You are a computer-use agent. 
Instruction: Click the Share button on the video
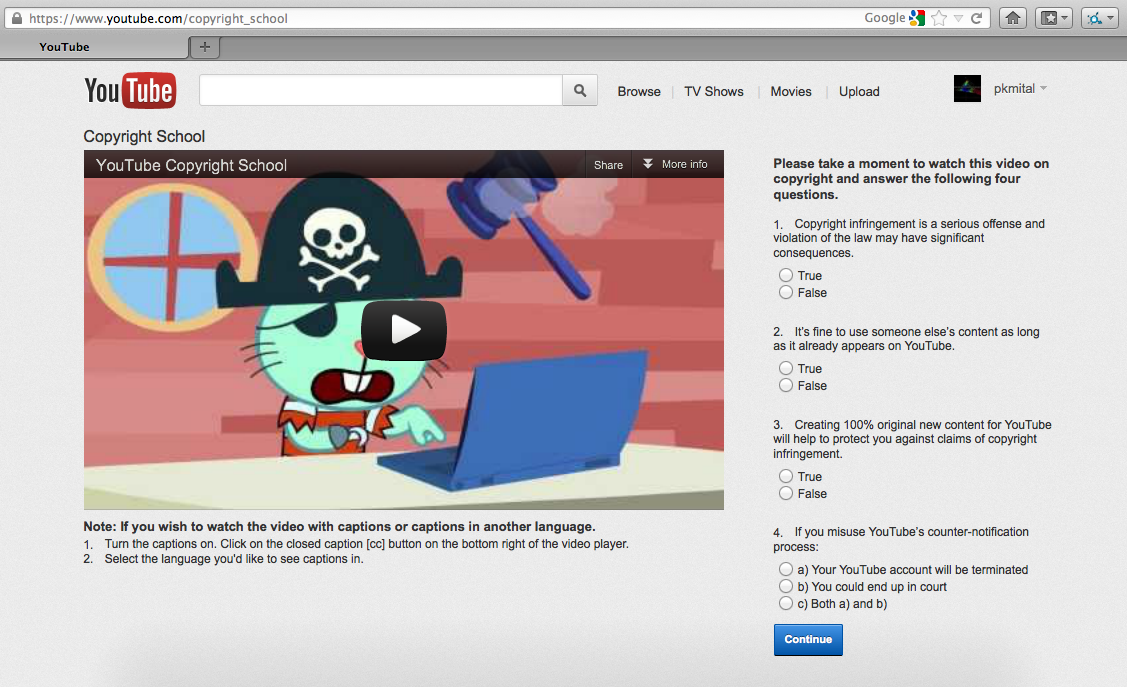click(608, 165)
